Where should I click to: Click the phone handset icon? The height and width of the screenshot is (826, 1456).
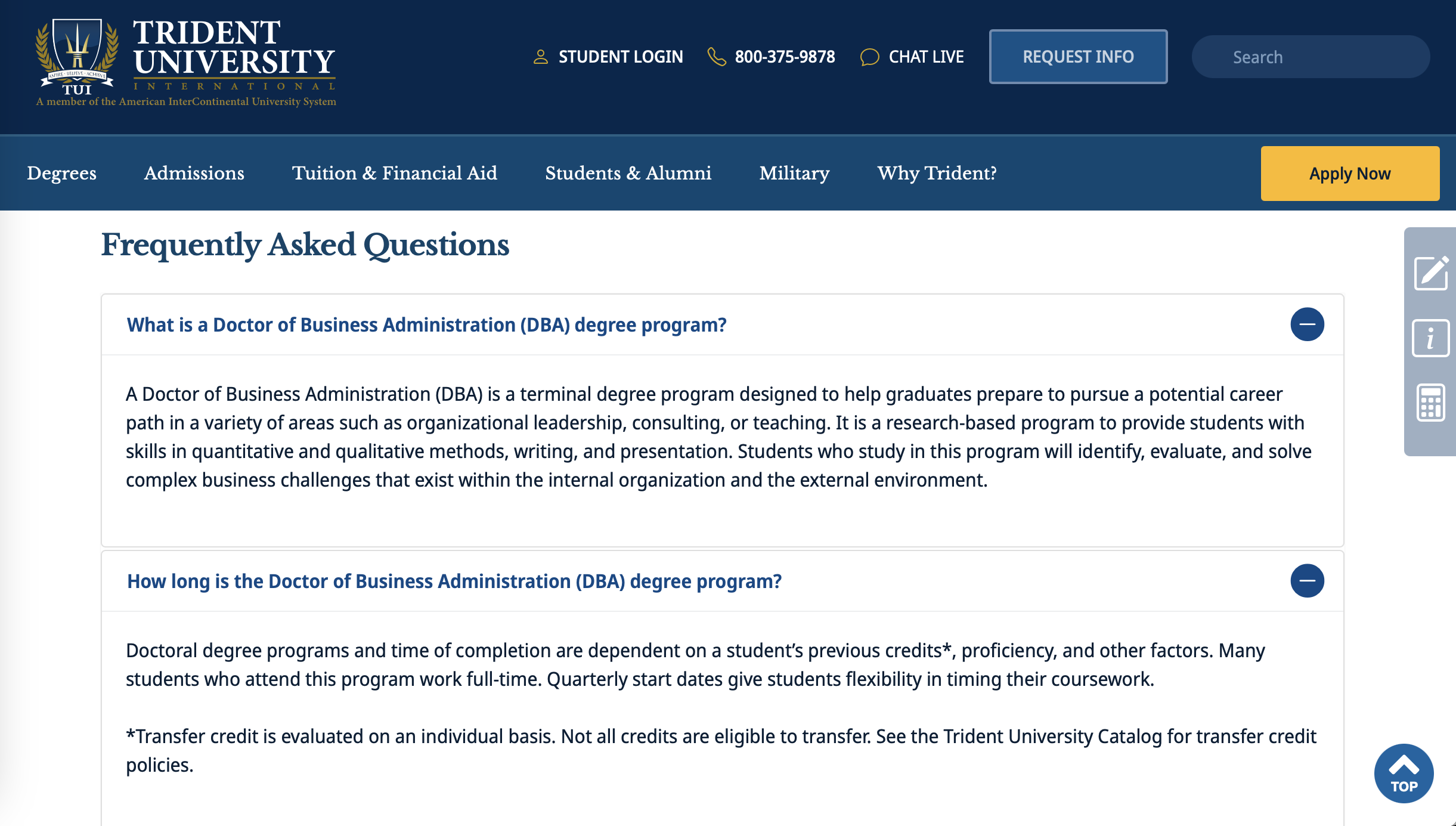[x=716, y=57]
